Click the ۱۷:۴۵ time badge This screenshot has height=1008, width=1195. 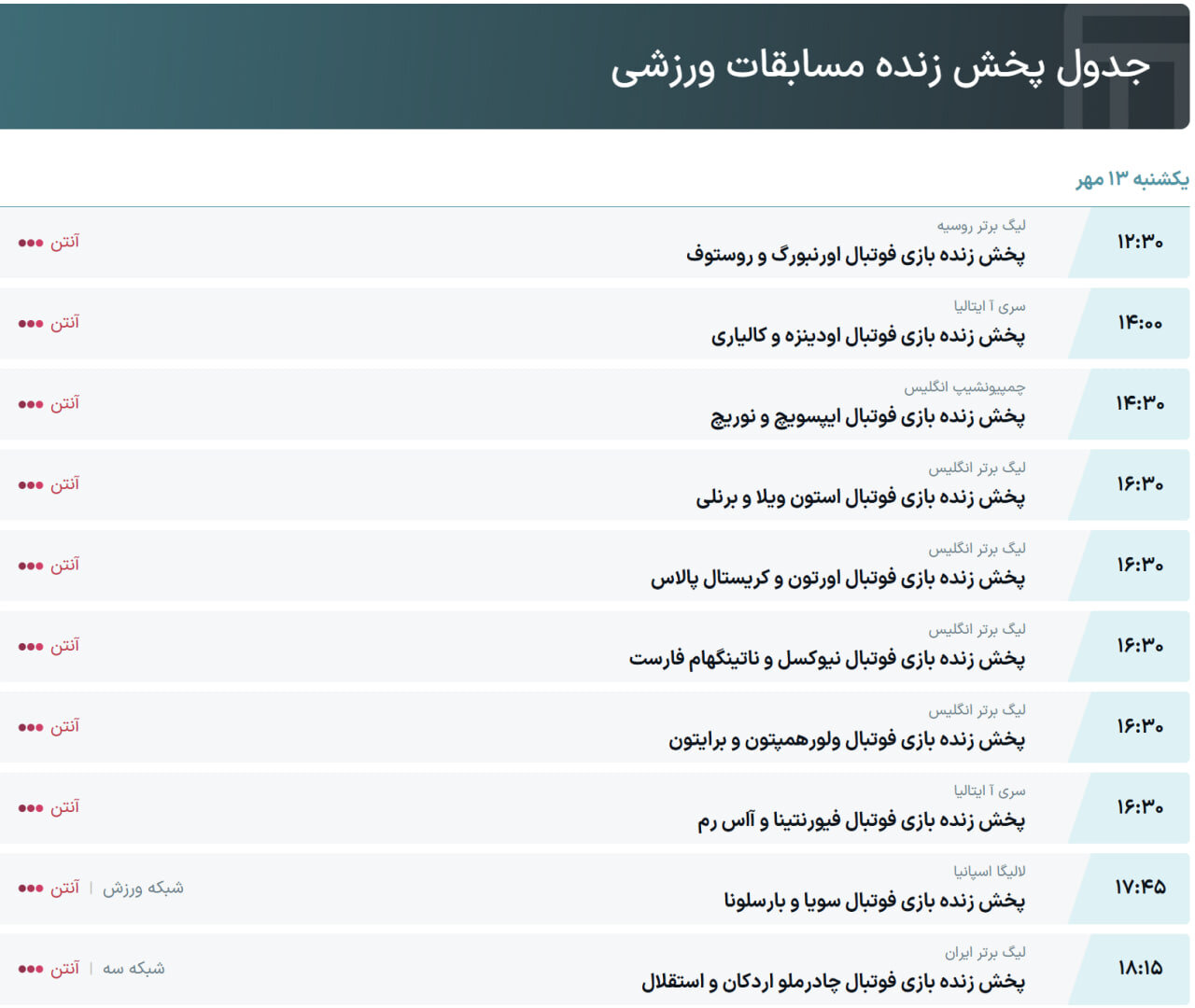click(x=1140, y=888)
